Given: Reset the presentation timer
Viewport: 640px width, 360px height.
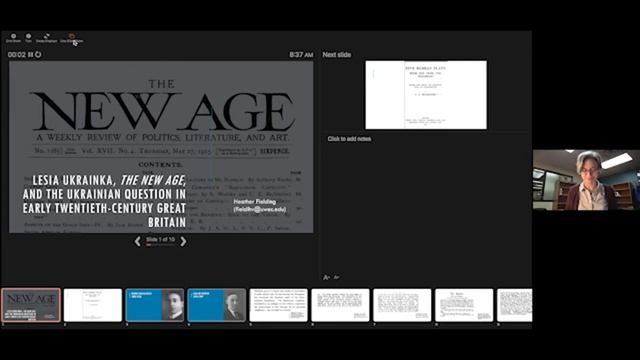Looking at the screenshot, I should [38, 54].
